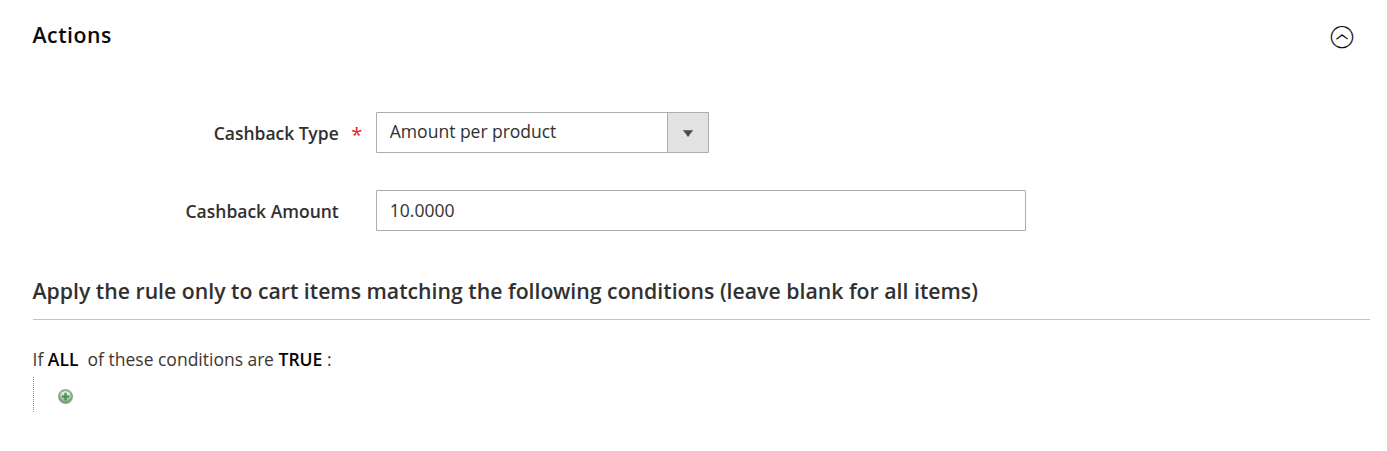
Task: Click the '10.0000' value in Cashback Amount
Action: 422,211
